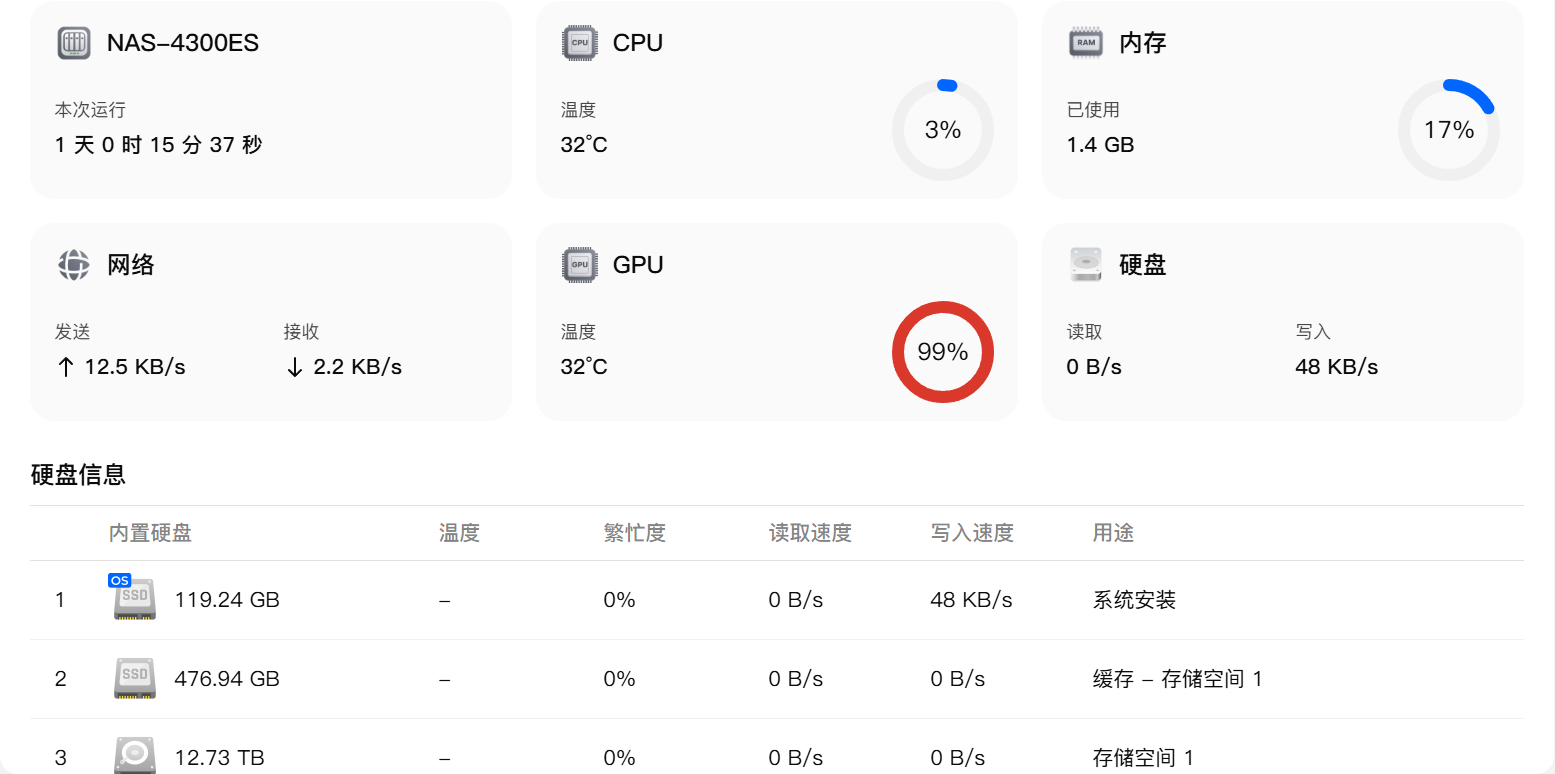This screenshot has height=774, width=1555.
Task: Select the 缓存 – 存储空间 1 row
Action: (x=777, y=679)
